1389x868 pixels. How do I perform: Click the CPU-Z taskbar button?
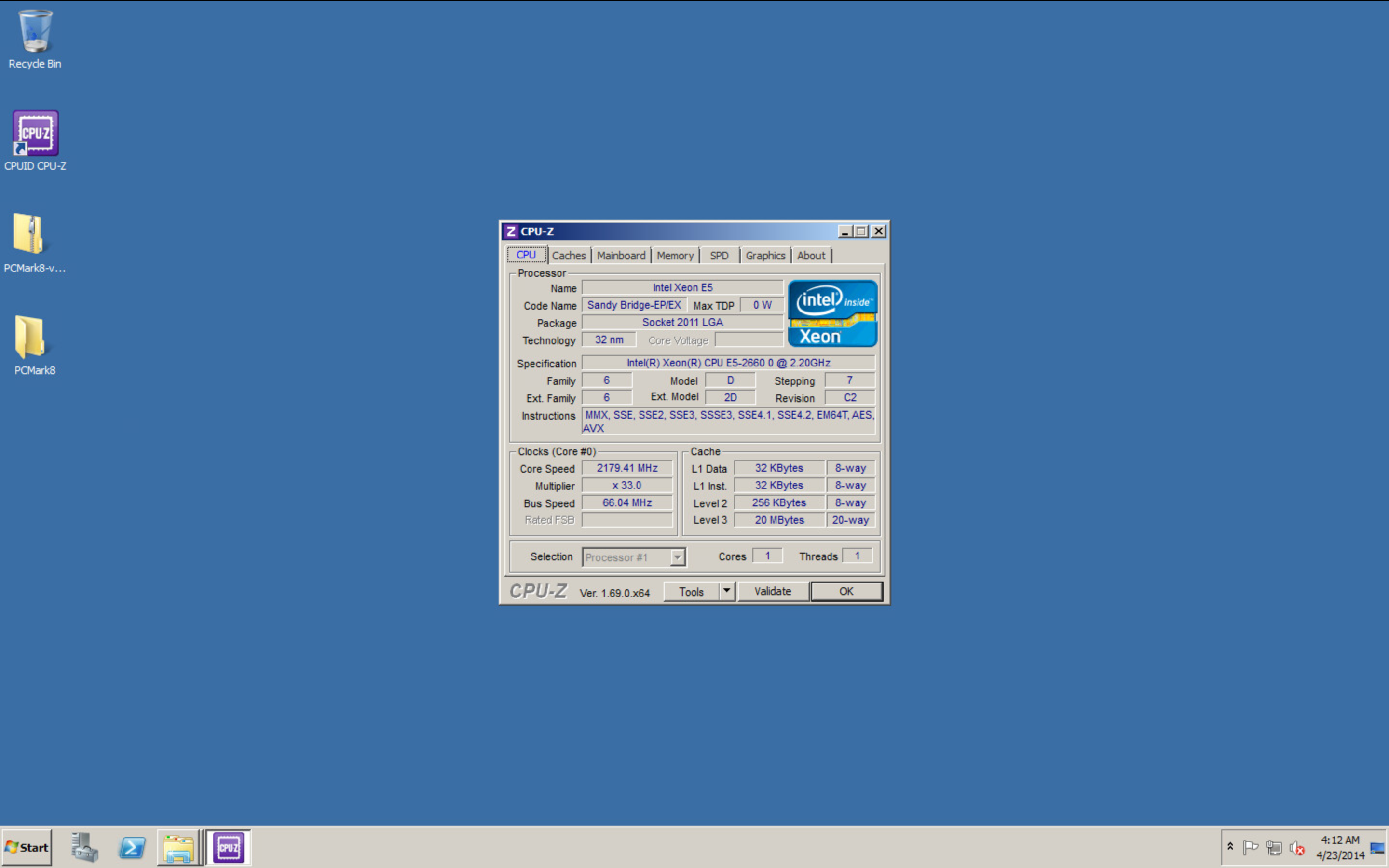(x=228, y=847)
